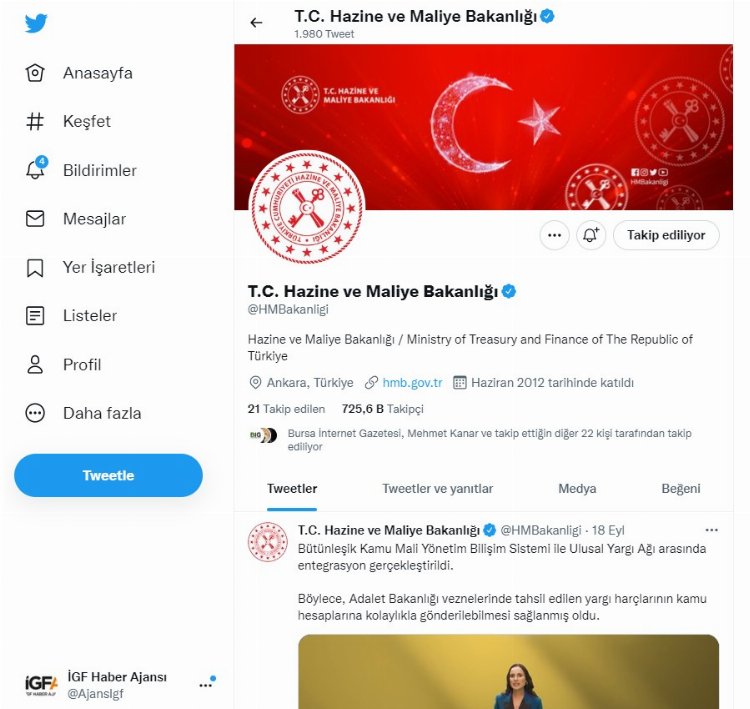This screenshot has height=709, width=750.
Task: Open tweet options three-dot menu
Action: [711, 530]
